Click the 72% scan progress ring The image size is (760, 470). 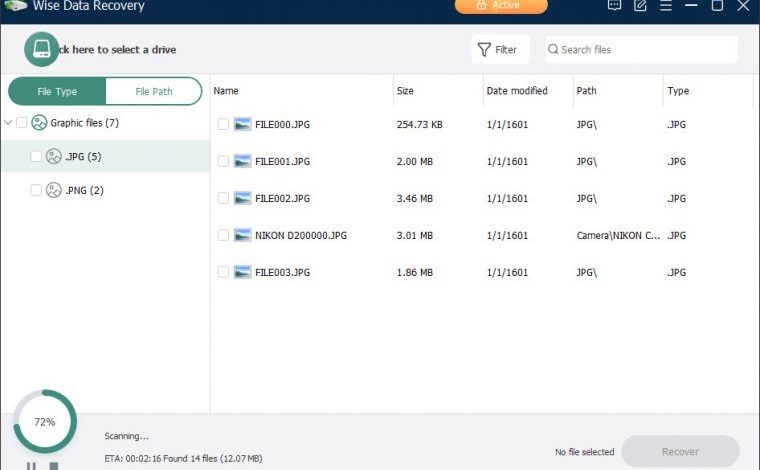(45, 422)
